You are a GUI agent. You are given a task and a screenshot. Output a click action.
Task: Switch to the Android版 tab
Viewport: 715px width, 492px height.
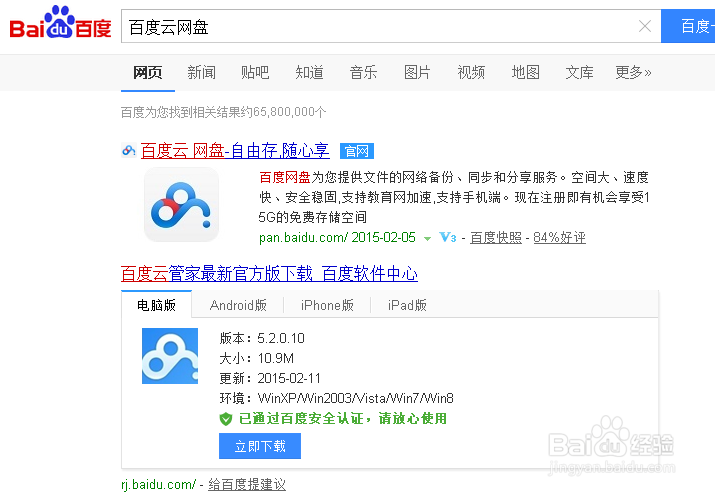[238, 305]
